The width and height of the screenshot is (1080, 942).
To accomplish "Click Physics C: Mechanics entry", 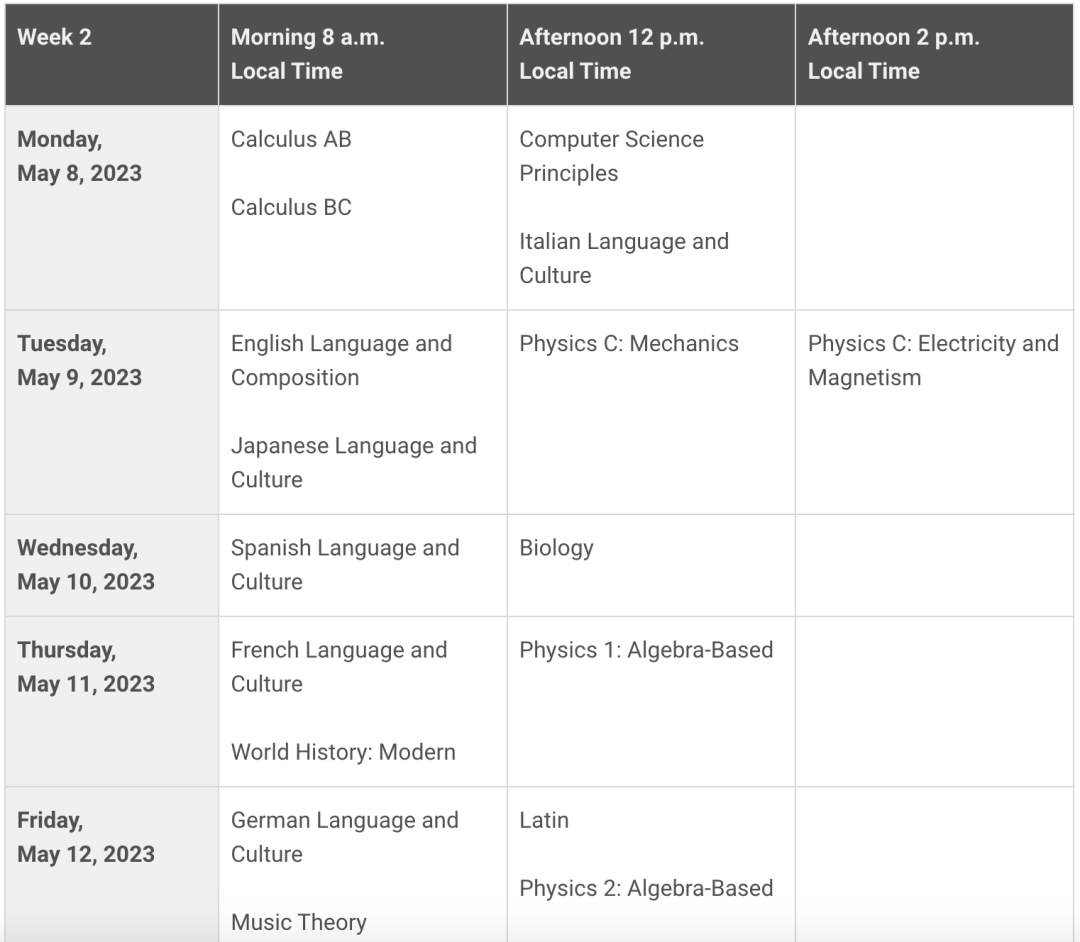I will click(628, 344).
